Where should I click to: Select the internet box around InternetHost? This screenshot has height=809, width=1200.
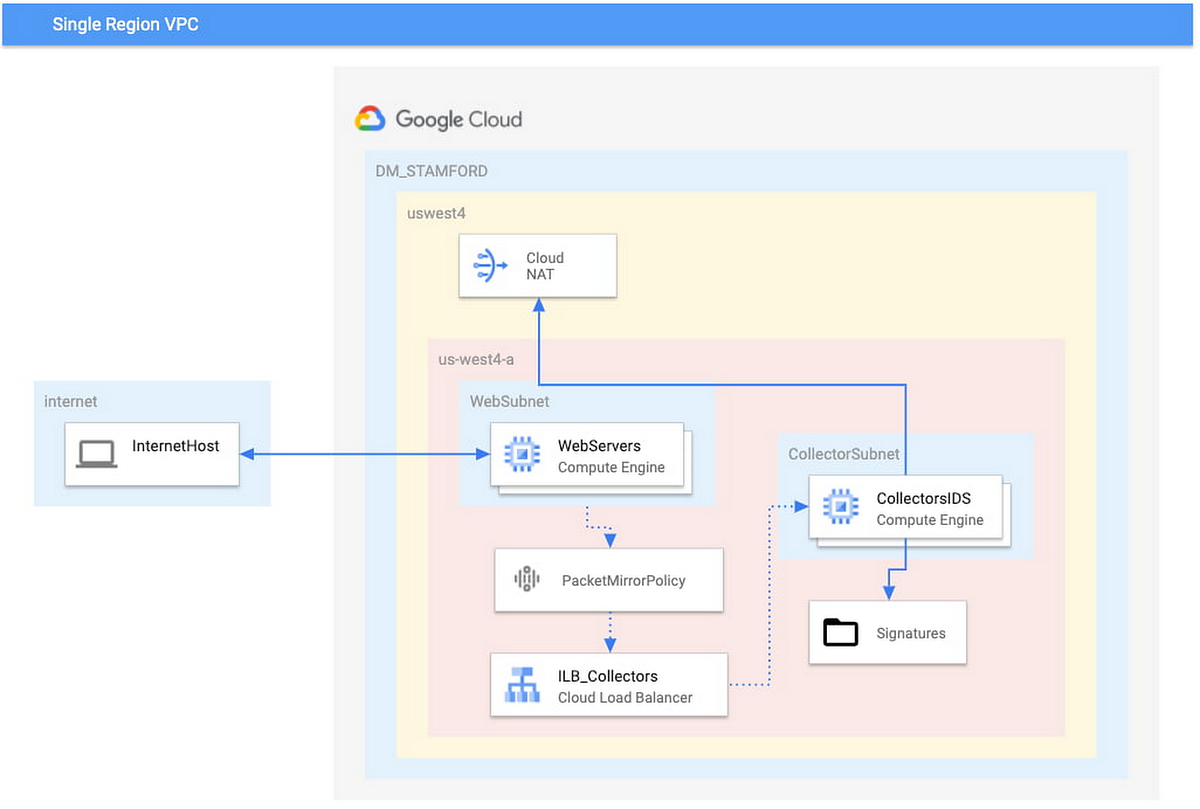[x=70, y=401]
